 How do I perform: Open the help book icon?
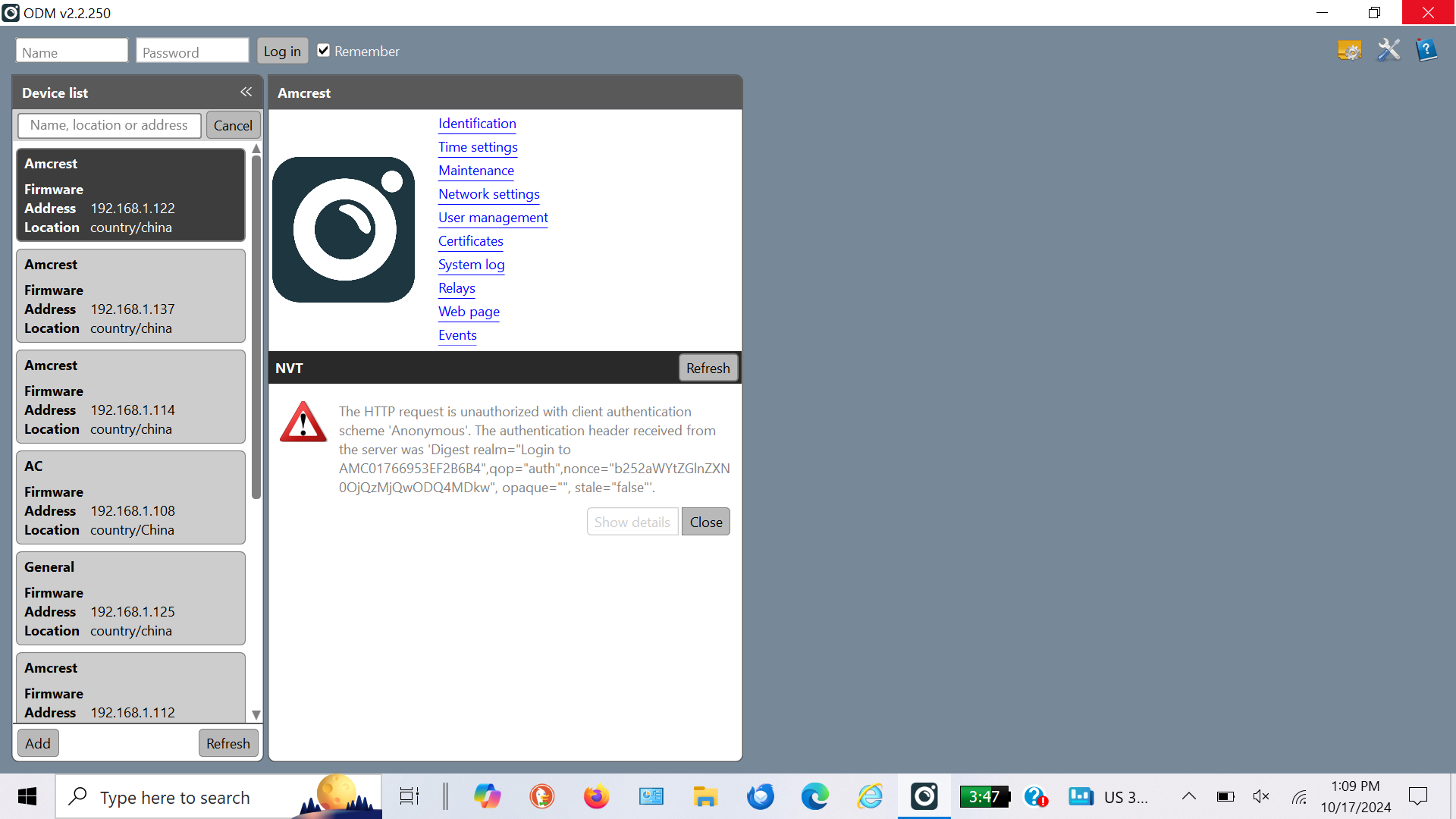pyautogui.click(x=1426, y=51)
